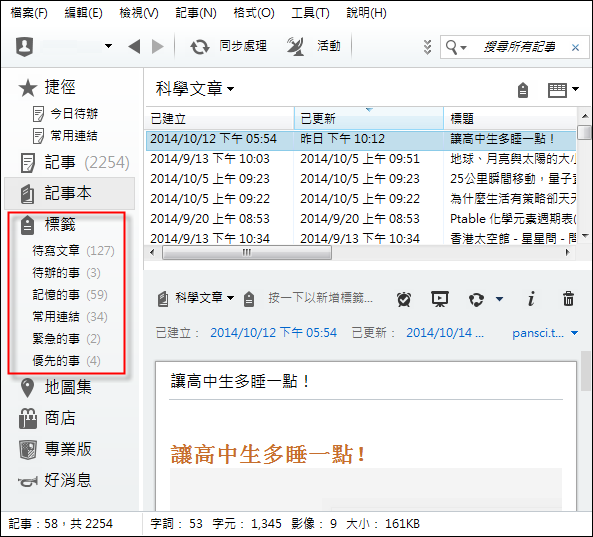The width and height of the screenshot is (593, 537).
Task: Delete note with the trash icon
Action: (x=568, y=298)
